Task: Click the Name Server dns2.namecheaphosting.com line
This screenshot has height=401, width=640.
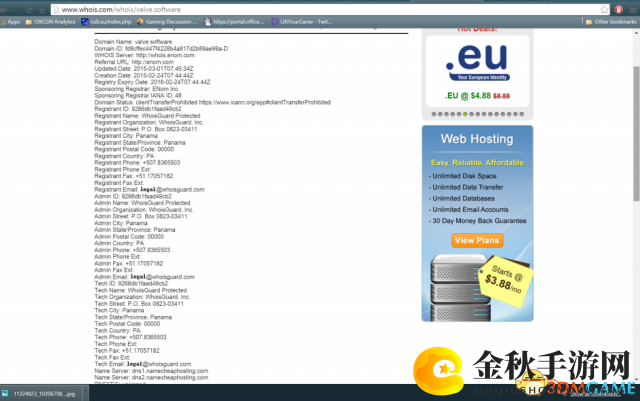Action: point(151,377)
